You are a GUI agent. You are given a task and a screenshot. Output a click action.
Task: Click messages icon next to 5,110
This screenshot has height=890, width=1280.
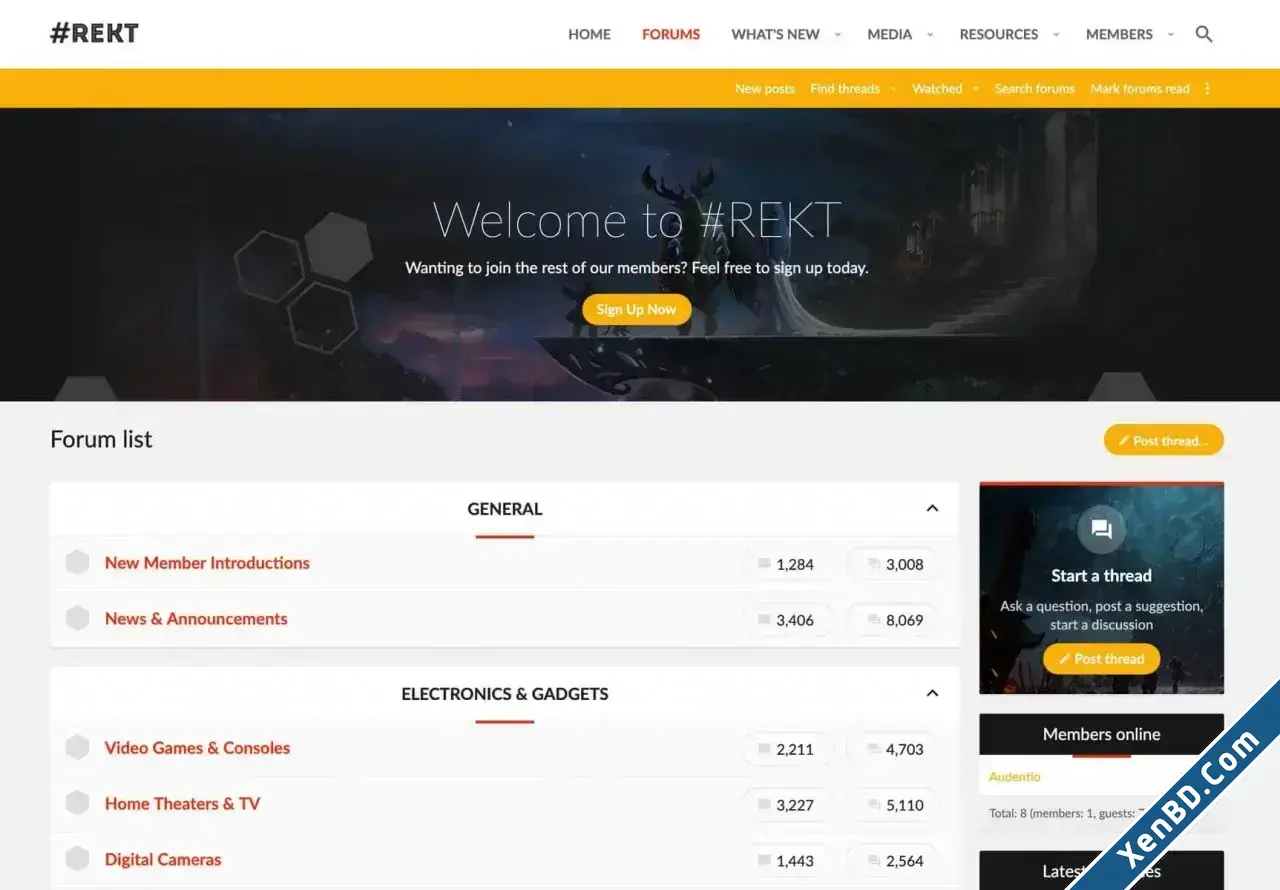point(874,806)
